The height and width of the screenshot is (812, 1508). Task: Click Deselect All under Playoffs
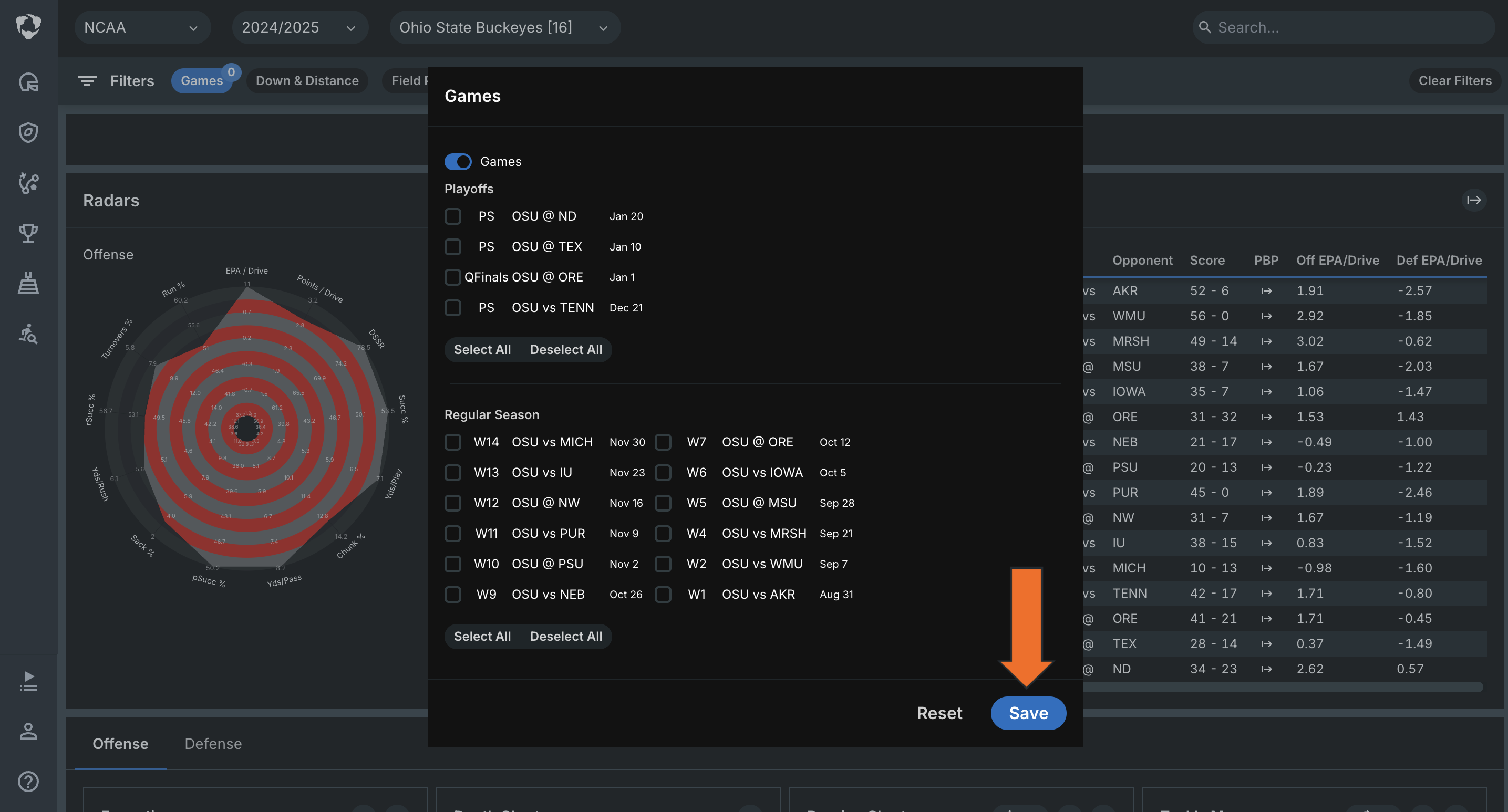[566, 350]
